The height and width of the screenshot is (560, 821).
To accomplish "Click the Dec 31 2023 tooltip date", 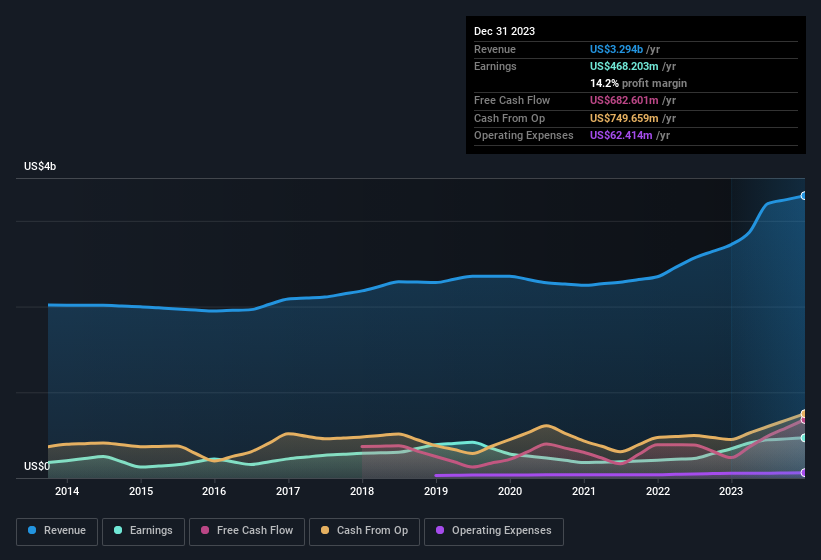I will [504, 31].
